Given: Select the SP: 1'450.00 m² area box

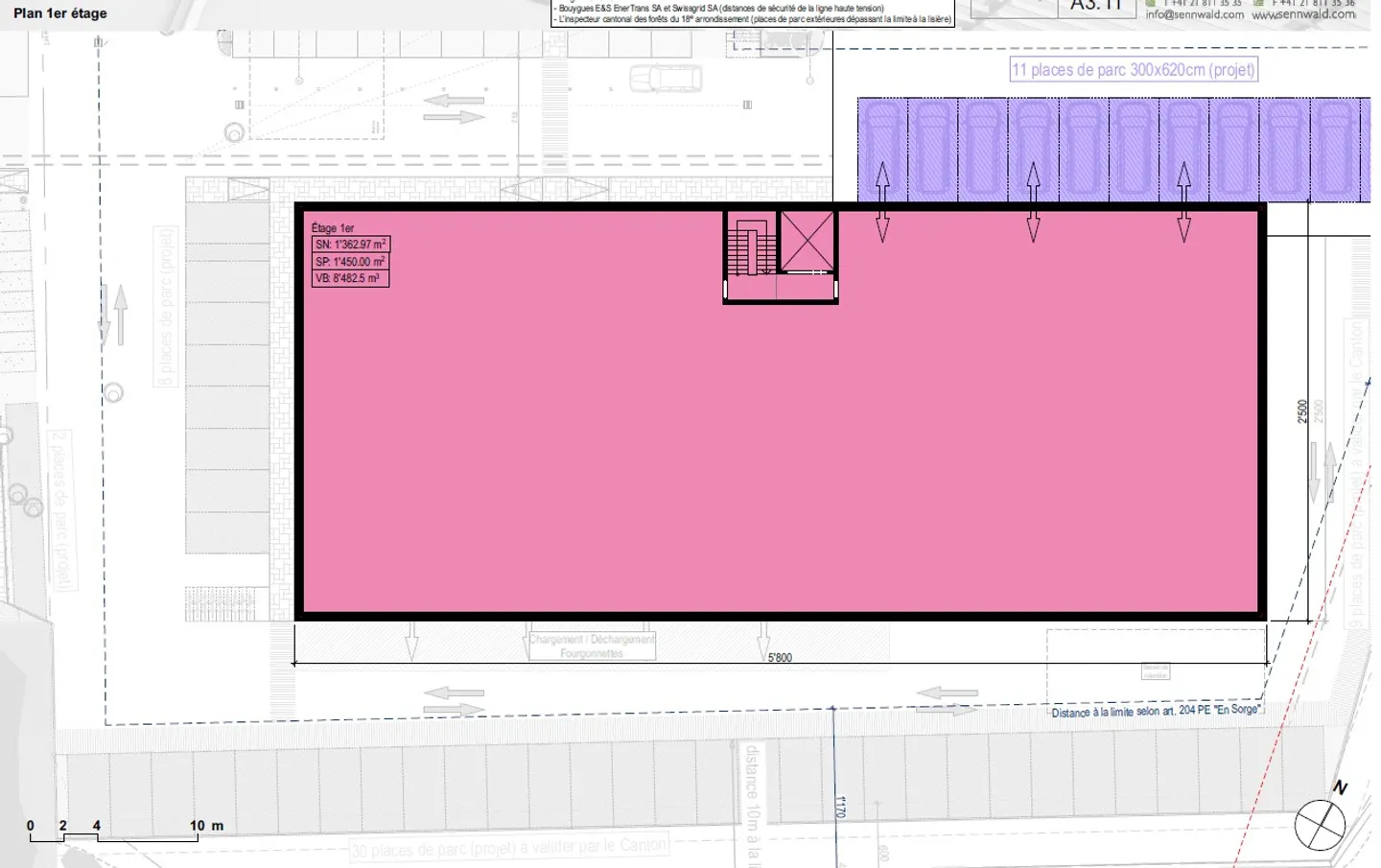Looking at the screenshot, I should click(x=350, y=262).
